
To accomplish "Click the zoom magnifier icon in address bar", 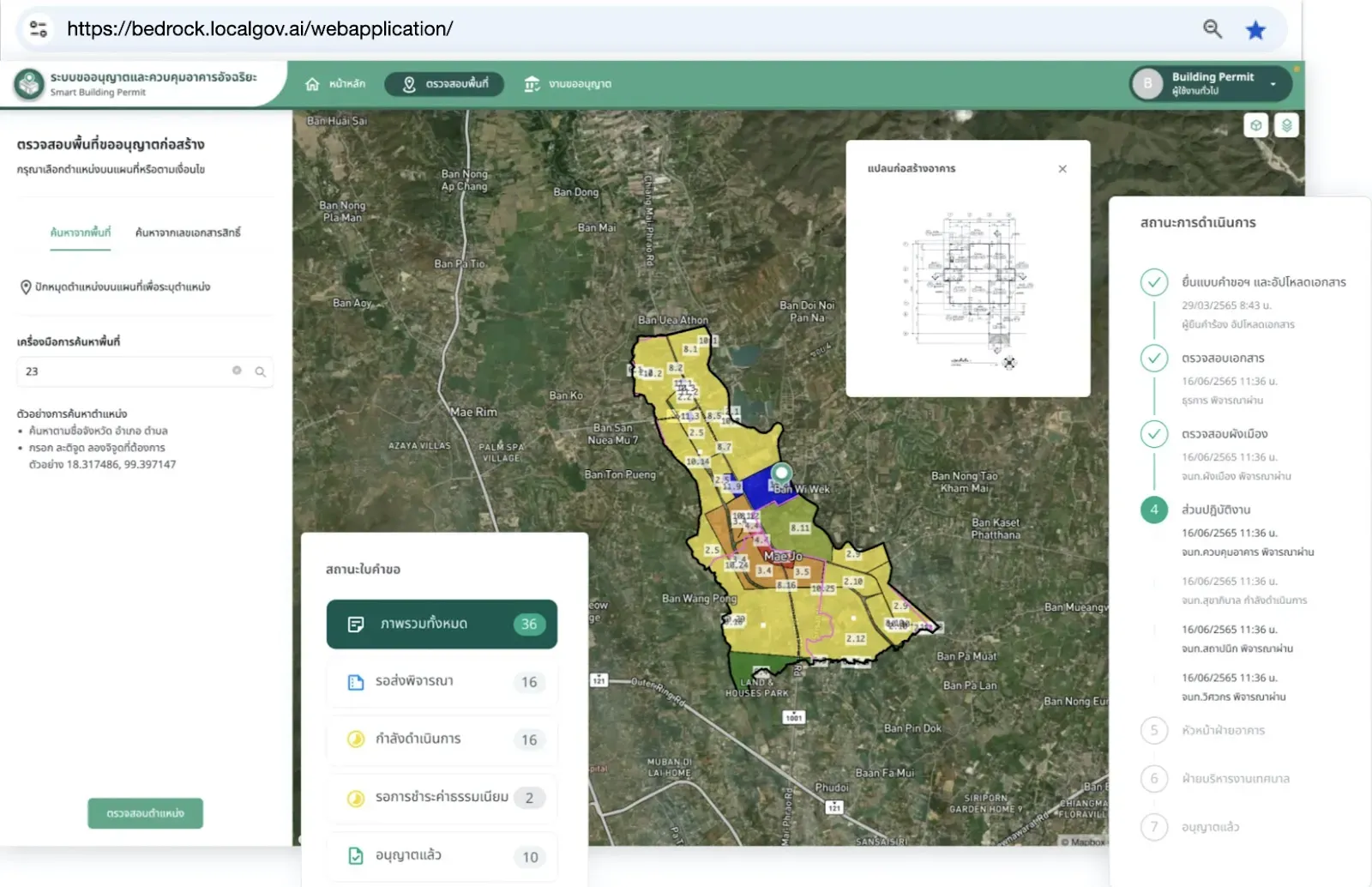I will 1213,29.
